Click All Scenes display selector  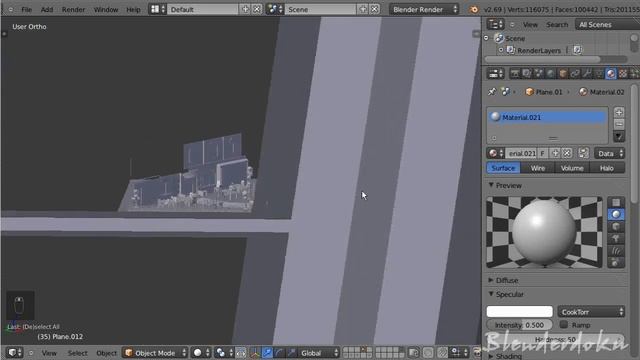pyautogui.click(x=607, y=24)
